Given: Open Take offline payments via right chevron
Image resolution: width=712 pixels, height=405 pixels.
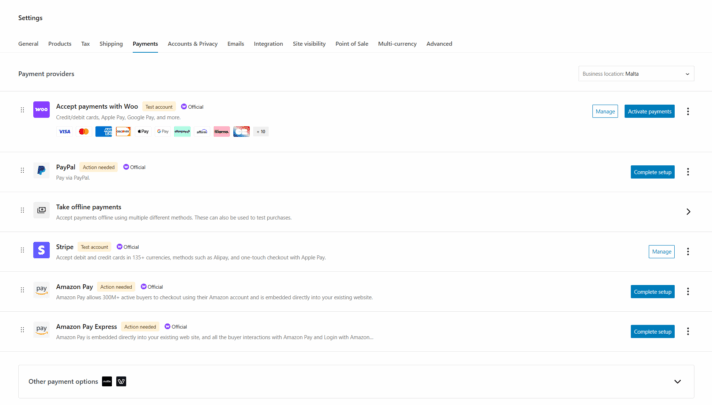Looking at the screenshot, I should click(x=688, y=212).
